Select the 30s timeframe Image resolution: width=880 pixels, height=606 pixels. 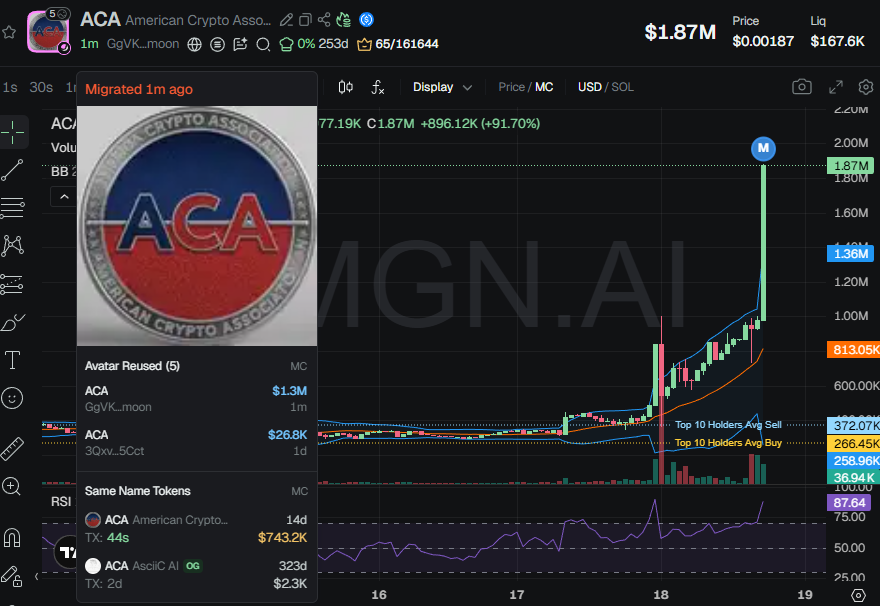tap(41, 88)
